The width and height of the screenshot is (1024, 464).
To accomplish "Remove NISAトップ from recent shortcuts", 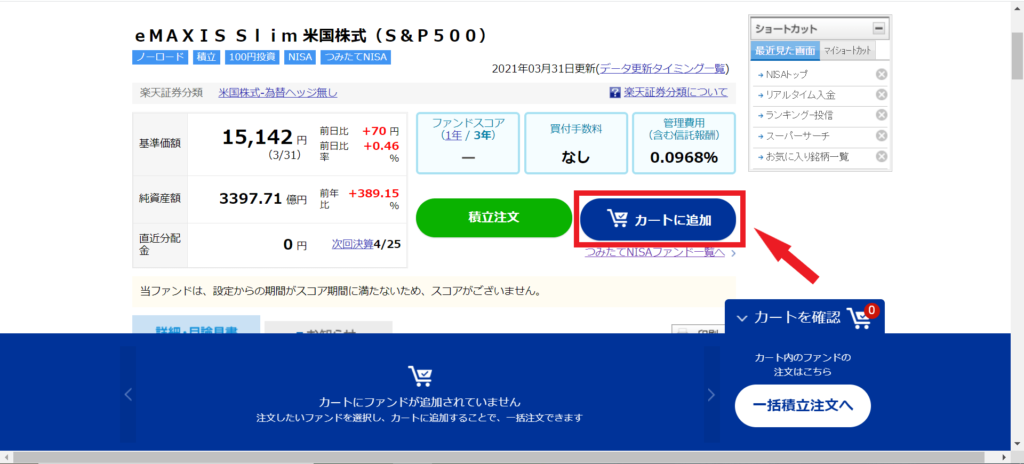I will point(881,74).
